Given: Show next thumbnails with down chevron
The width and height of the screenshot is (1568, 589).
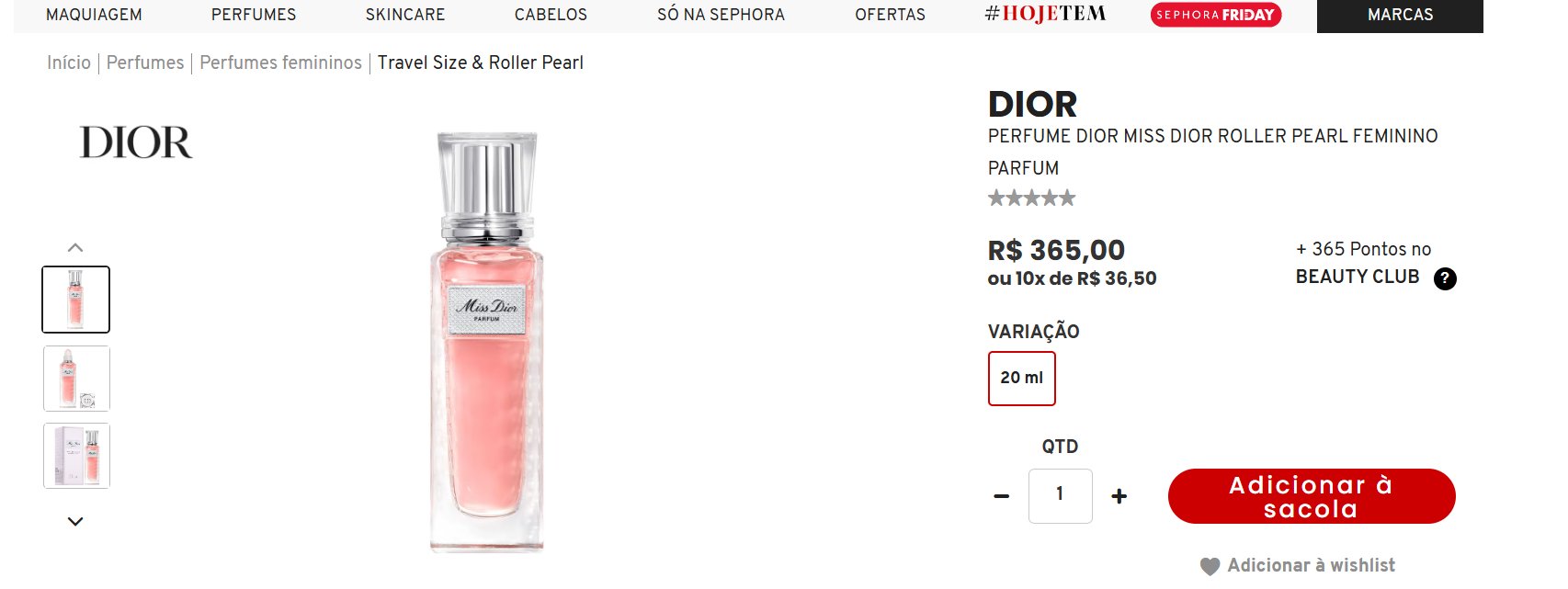Looking at the screenshot, I should coord(75,521).
